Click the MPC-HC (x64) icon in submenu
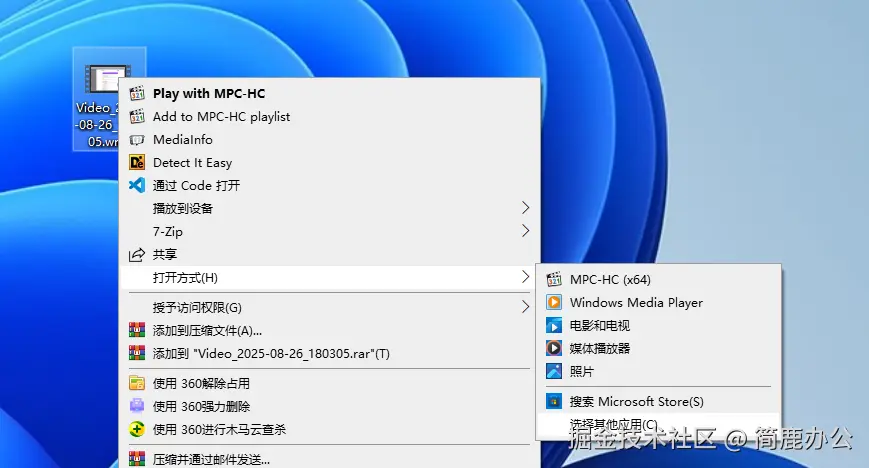 point(554,279)
